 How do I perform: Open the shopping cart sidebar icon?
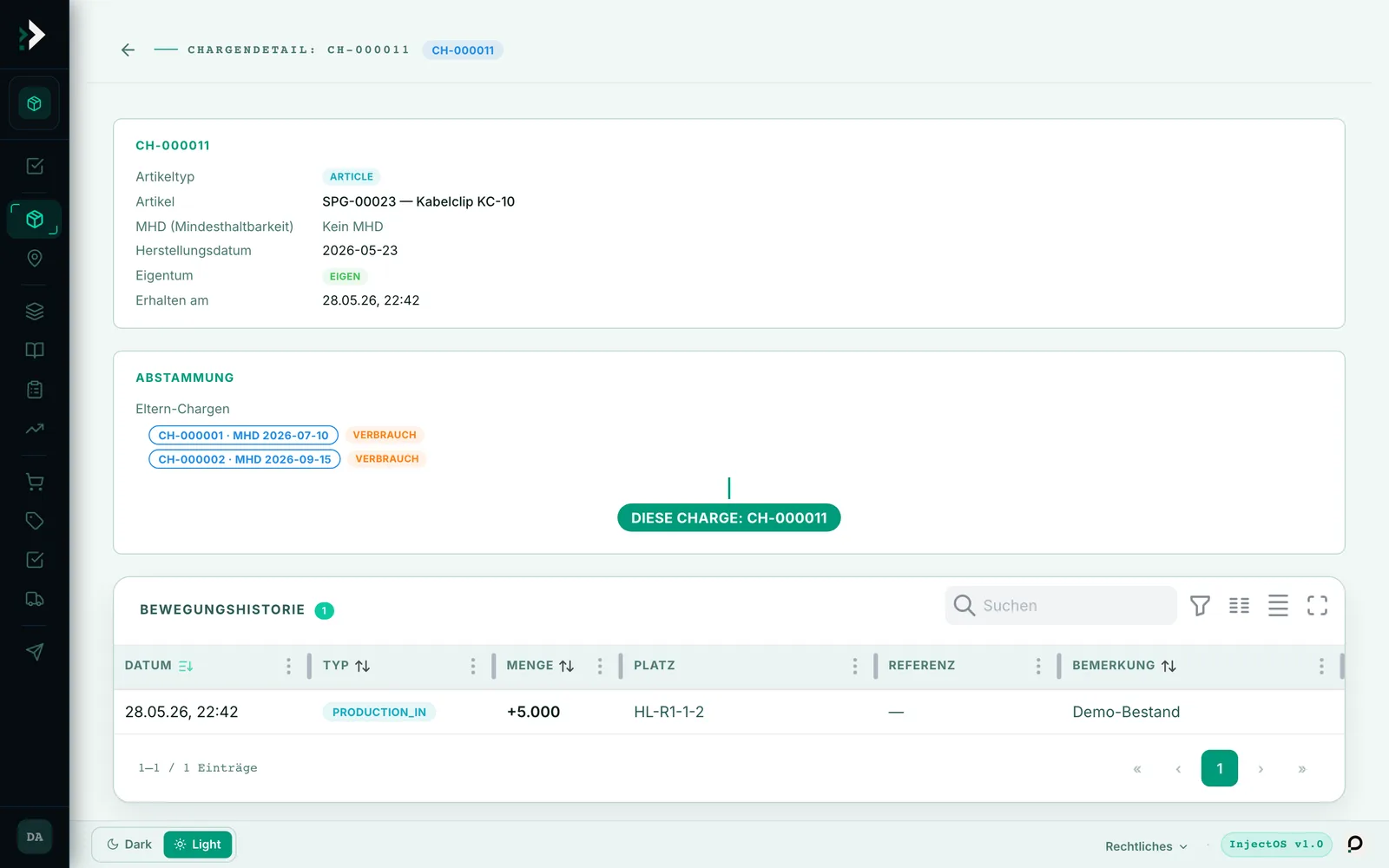(35, 482)
